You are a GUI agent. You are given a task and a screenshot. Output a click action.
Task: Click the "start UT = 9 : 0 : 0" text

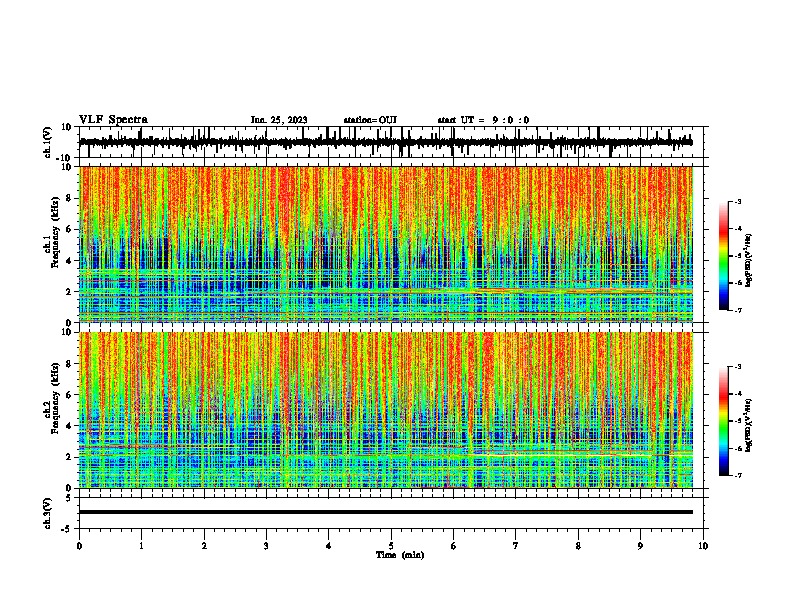pyautogui.click(x=483, y=120)
